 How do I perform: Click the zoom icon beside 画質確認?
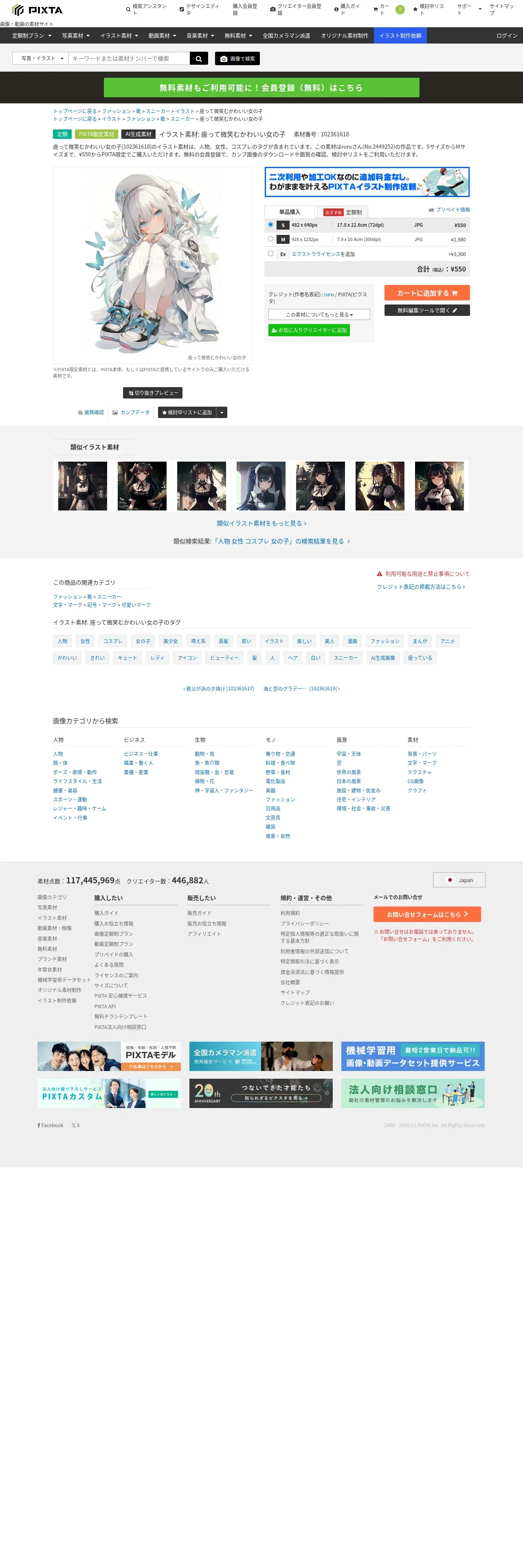click(80, 413)
